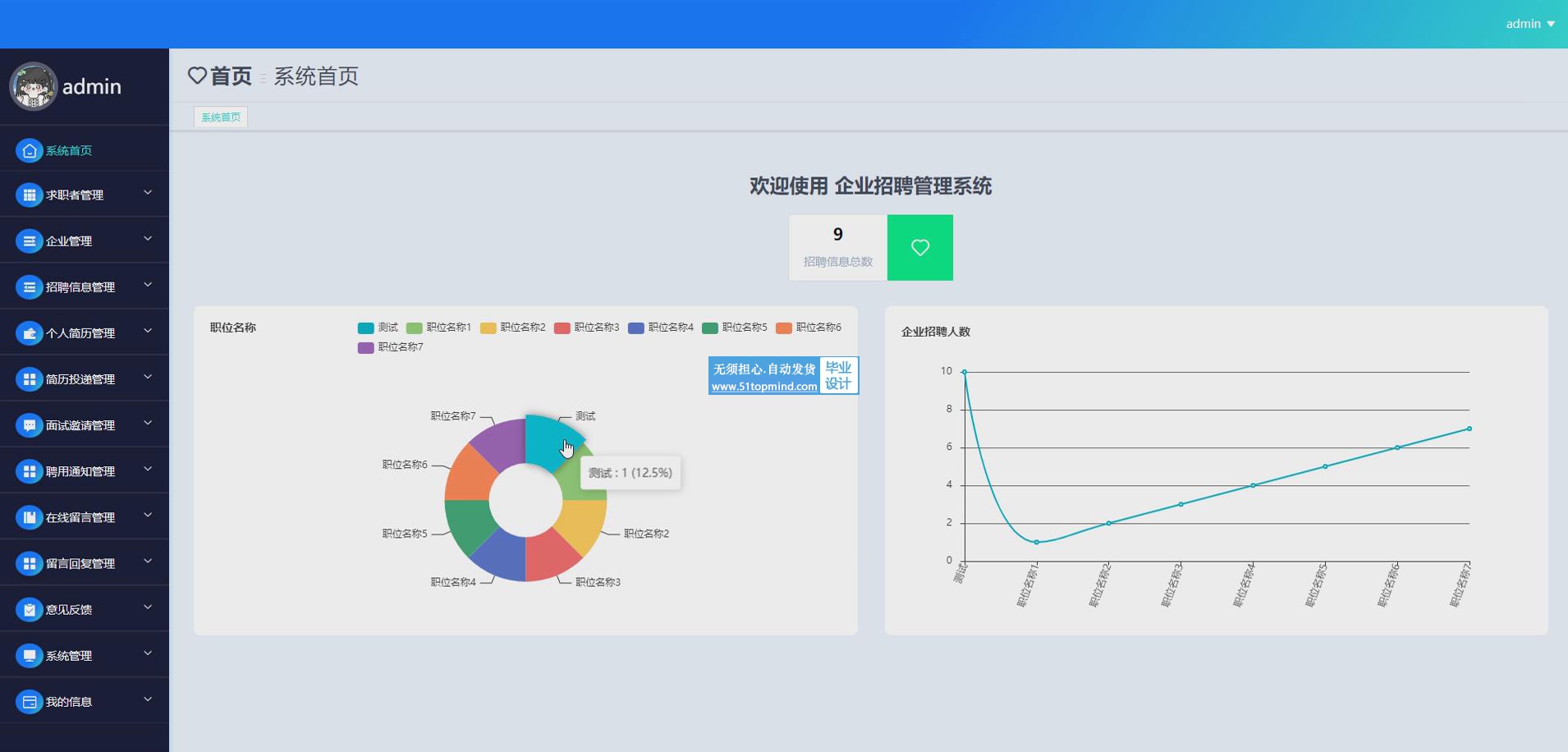Click the 求职者管理 grid icon
The width and height of the screenshot is (1568, 752).
[29, 195]
